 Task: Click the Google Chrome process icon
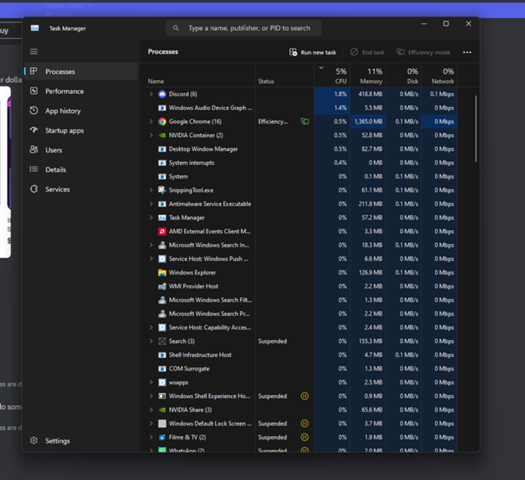click(162, 122)
